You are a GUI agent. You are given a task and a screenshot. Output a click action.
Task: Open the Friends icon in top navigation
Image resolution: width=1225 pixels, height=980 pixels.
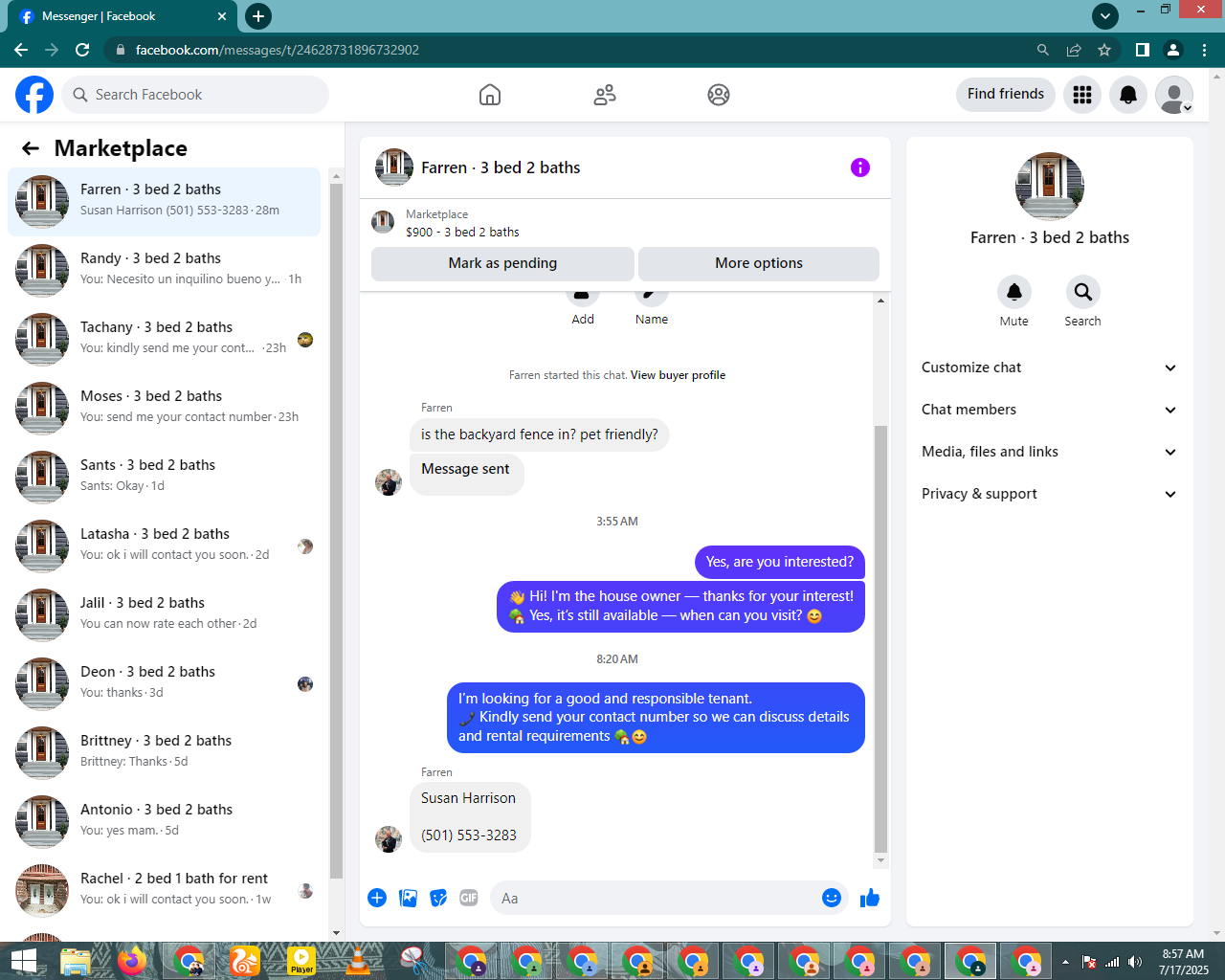click(x=605, y=95)
